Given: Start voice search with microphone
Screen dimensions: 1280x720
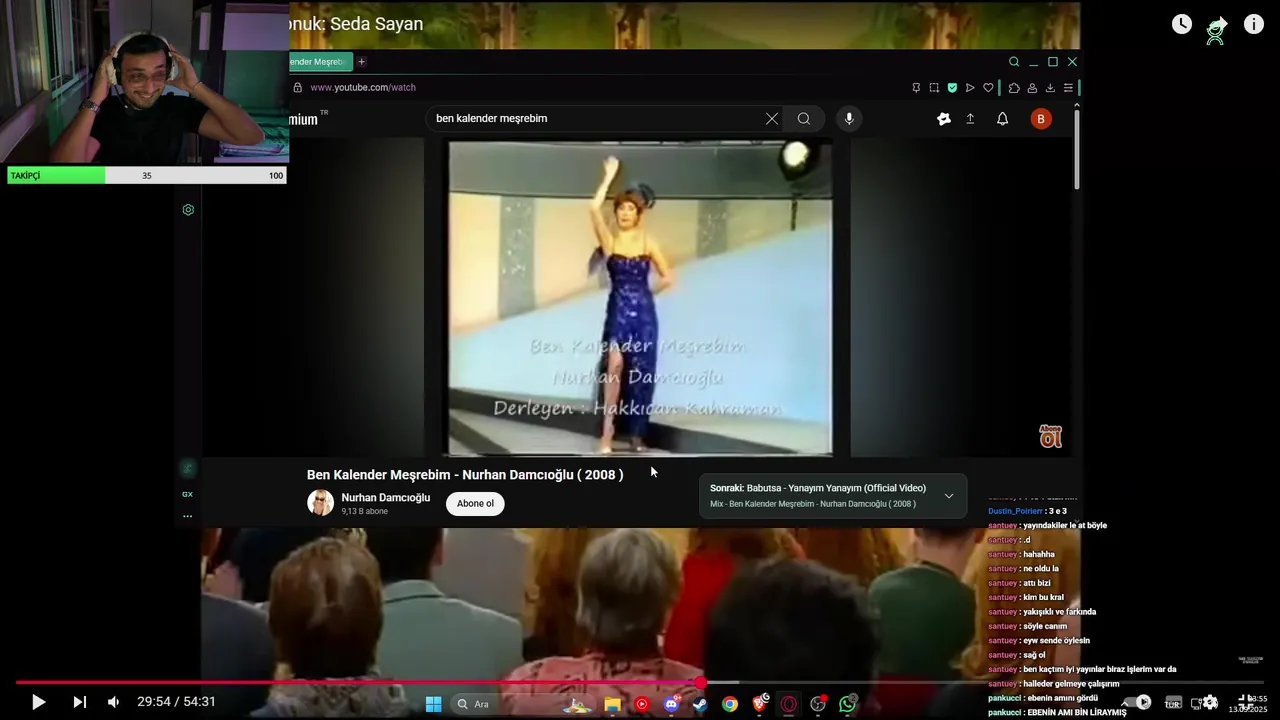Looking at the screenshot, I should (x=849, y=118).
